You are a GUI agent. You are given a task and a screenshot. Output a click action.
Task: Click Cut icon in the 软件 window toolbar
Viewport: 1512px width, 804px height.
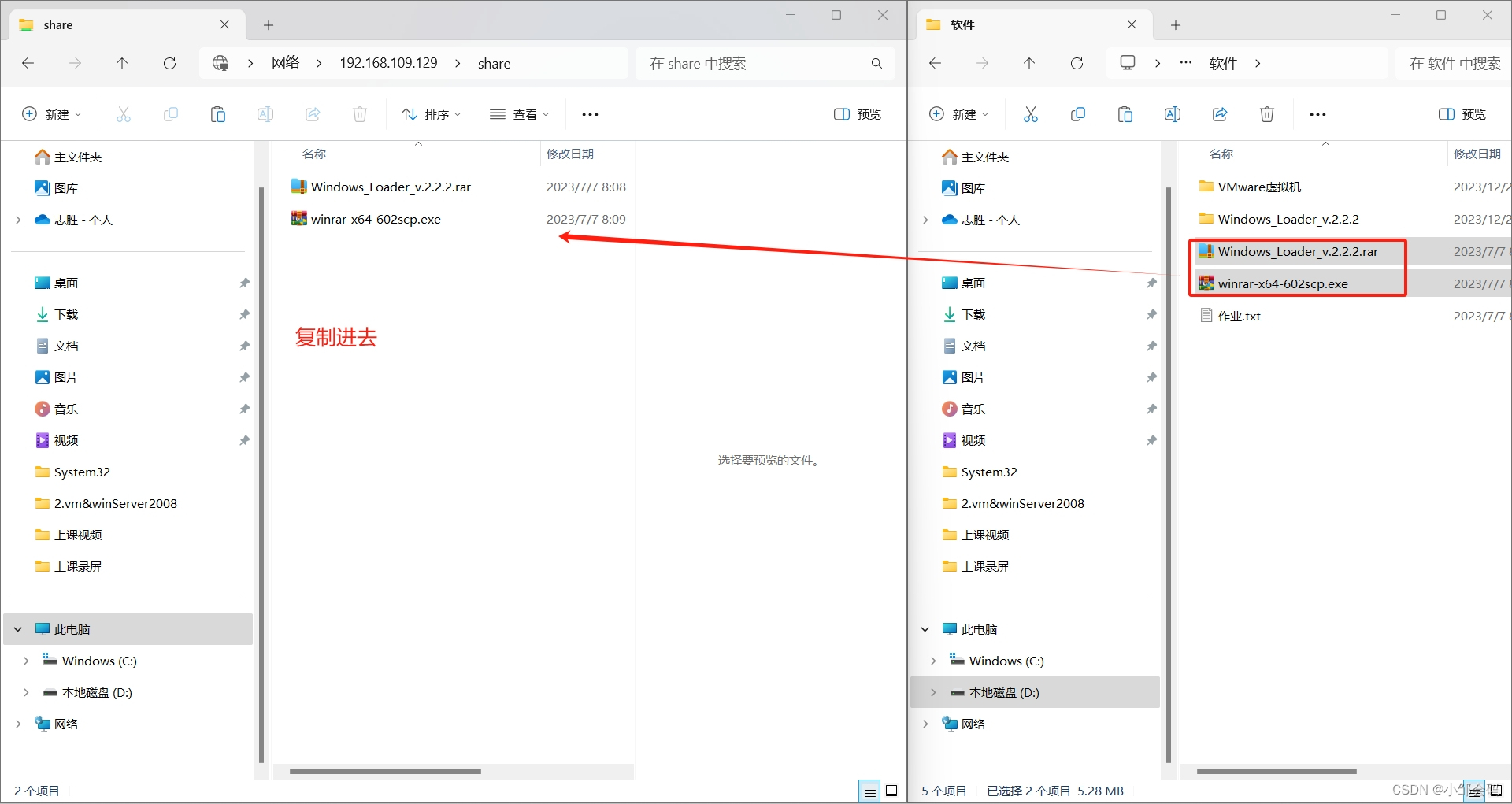tap(1030, 114)
